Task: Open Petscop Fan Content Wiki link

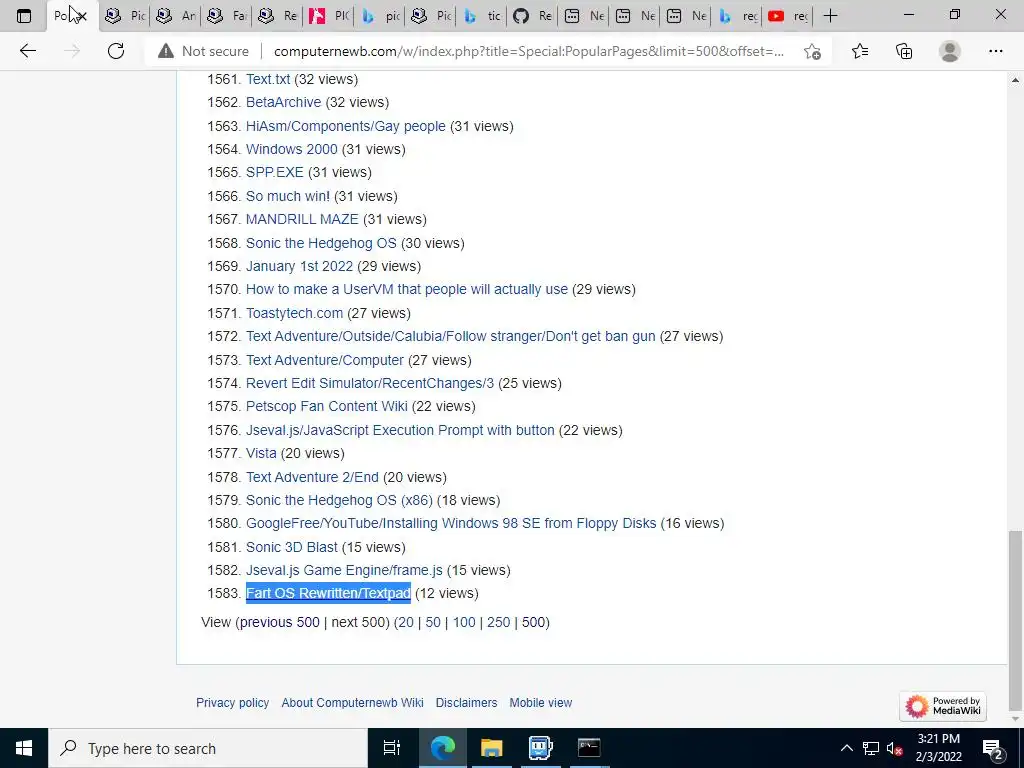Action: 327,406
